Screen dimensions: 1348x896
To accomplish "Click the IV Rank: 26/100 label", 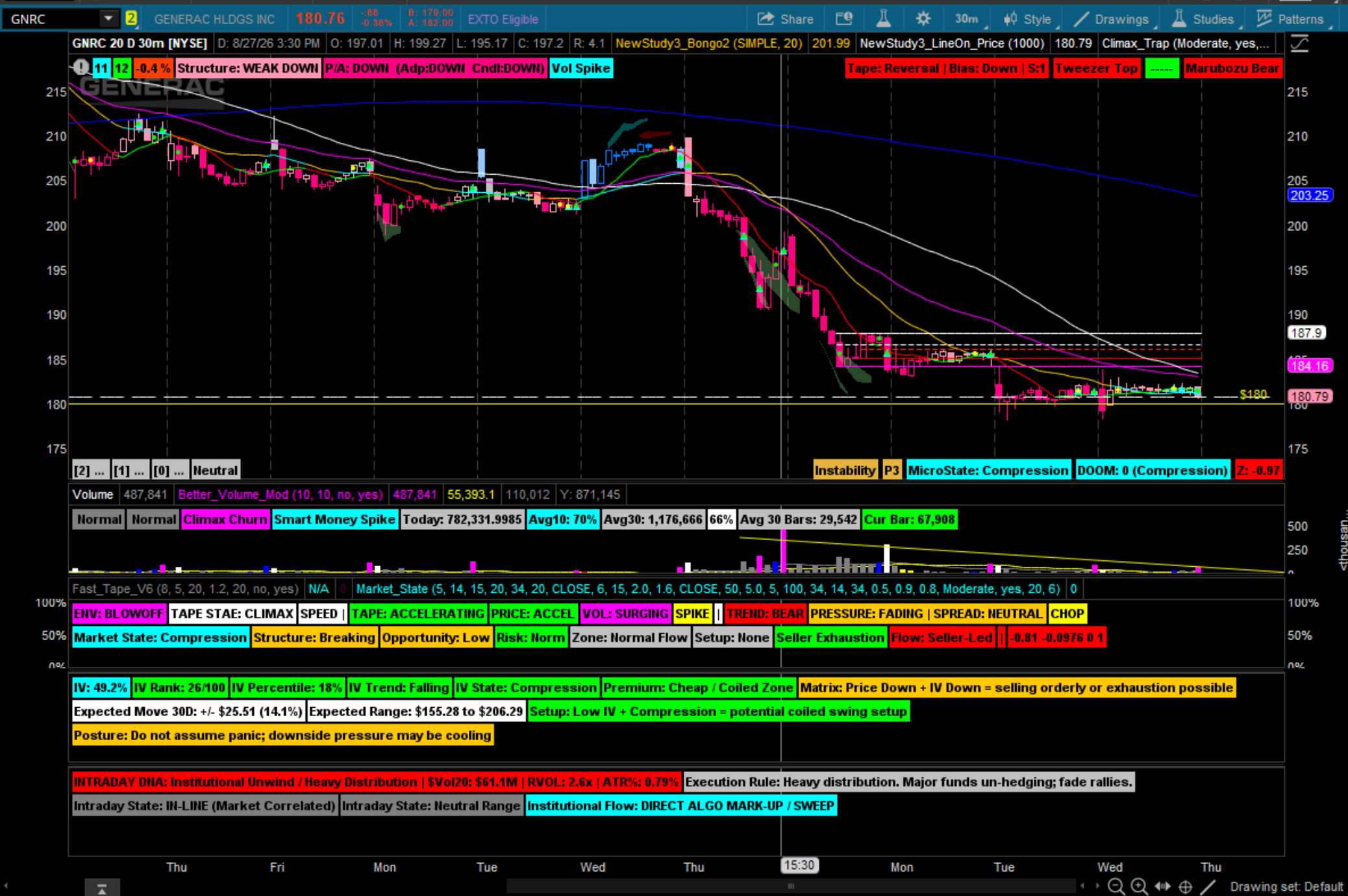I will (179, 688).
